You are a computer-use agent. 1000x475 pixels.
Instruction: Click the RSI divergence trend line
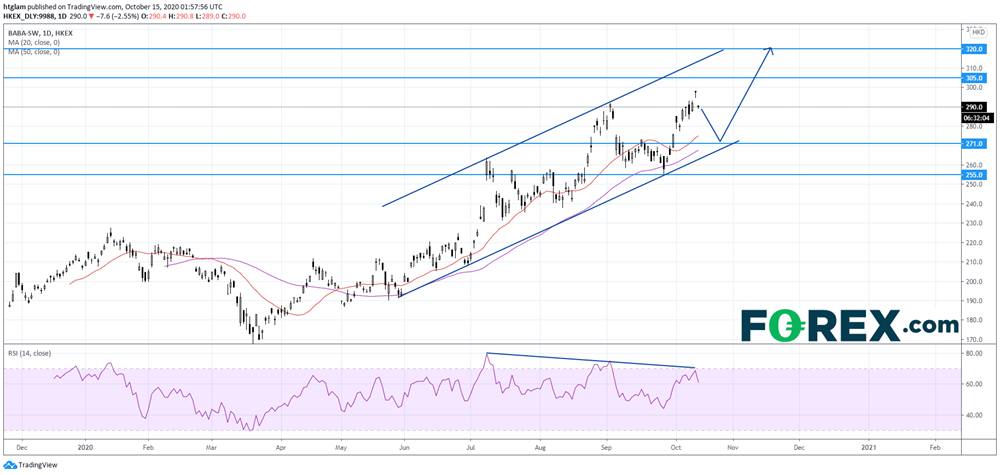(590, 361)
